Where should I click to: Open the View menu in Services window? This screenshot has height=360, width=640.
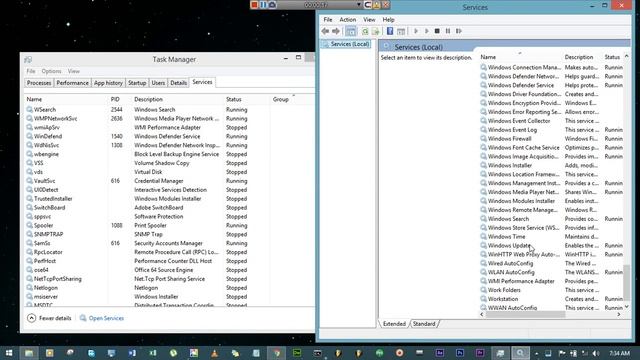click(369, 20)
